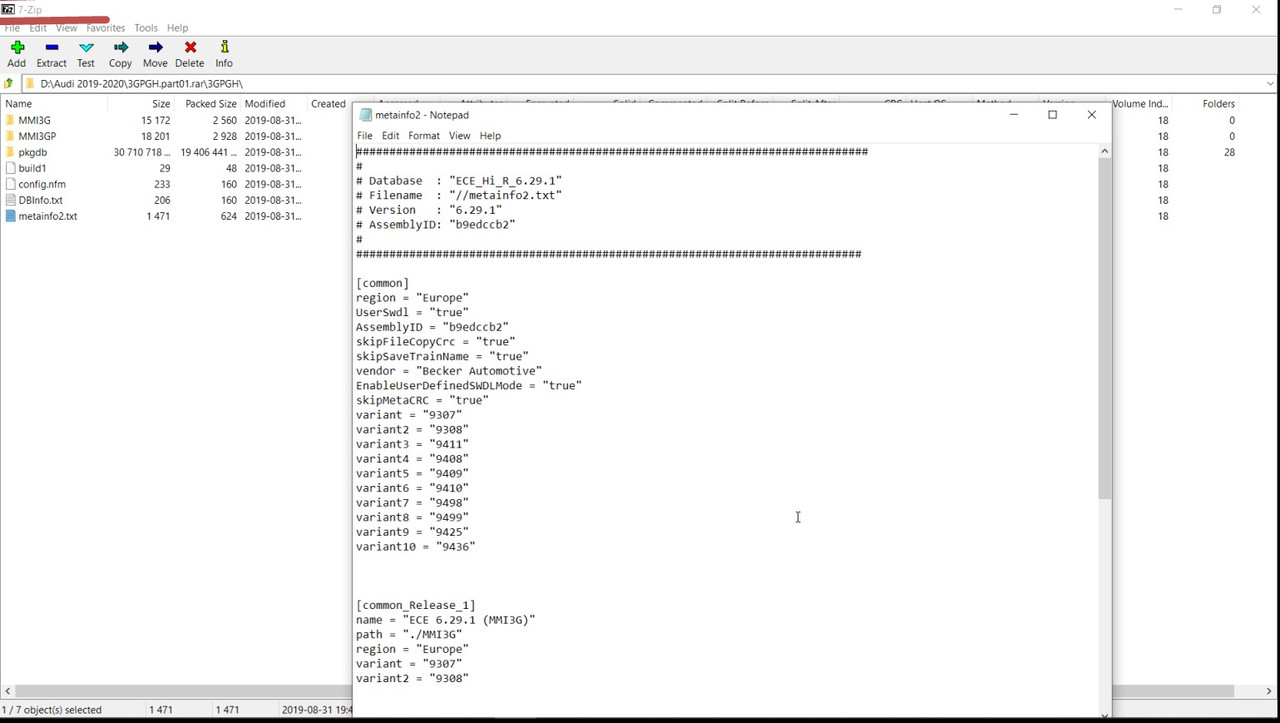
Task: Open the 7-Zip Edit menu
Action: [x=38, y=28]
